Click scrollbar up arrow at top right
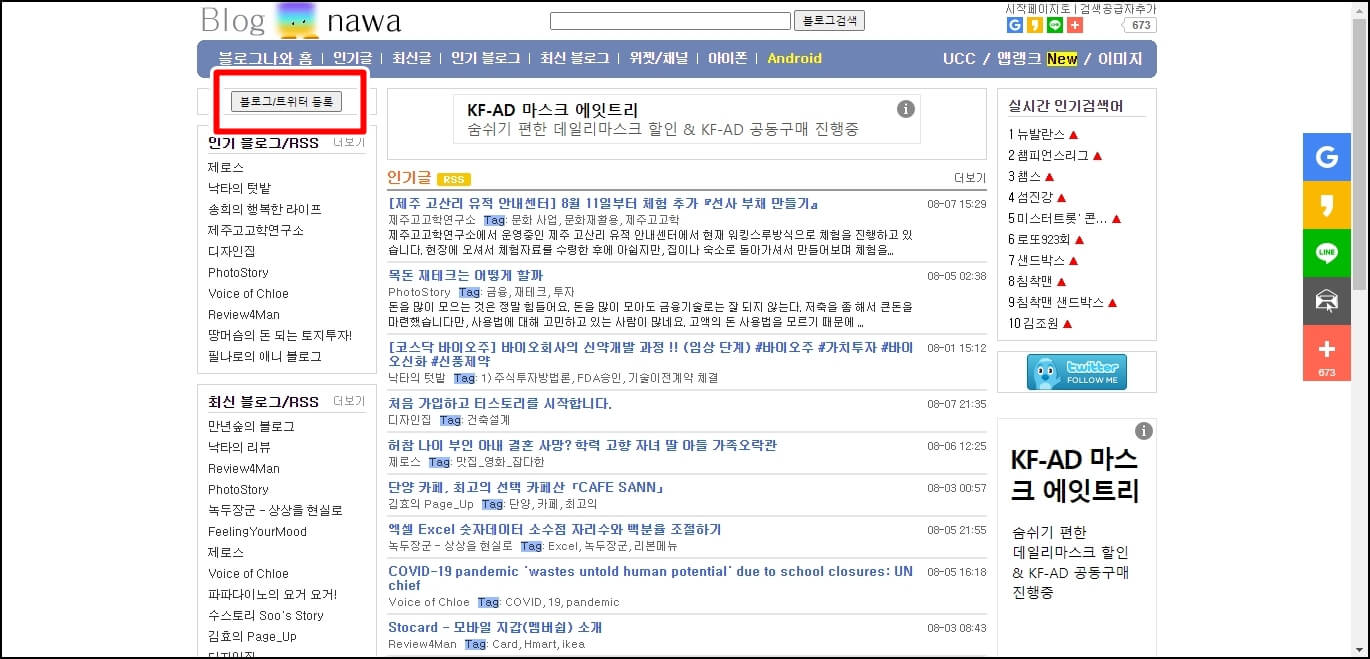The height and width of the screenshot is (659, 1370). pyautogui.click(x=1360, y=9)
